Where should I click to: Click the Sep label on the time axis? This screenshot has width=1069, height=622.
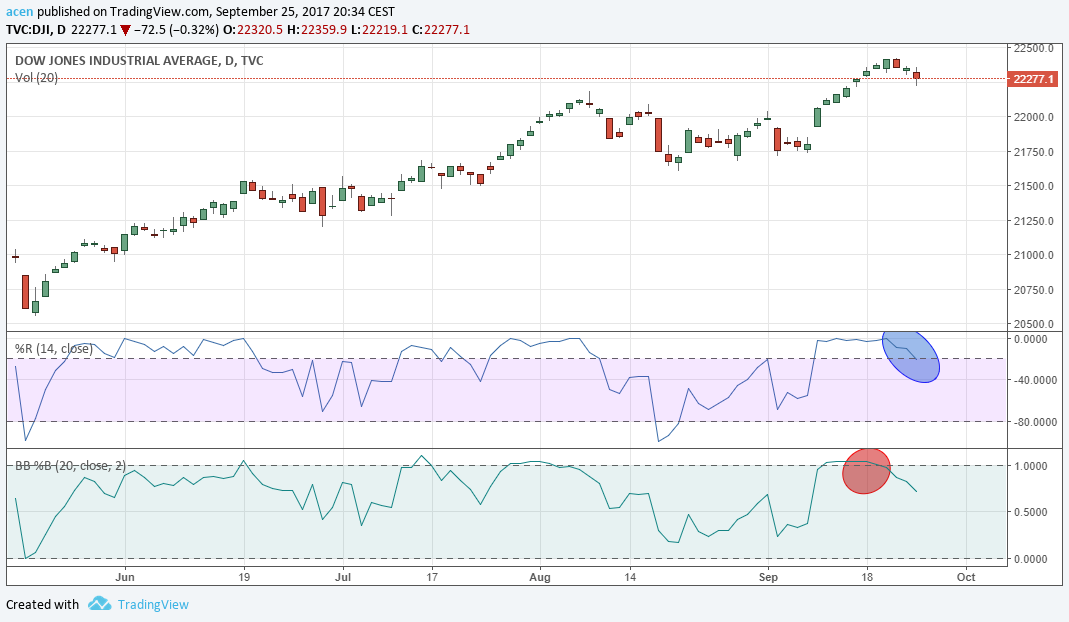tap(768, 577)
